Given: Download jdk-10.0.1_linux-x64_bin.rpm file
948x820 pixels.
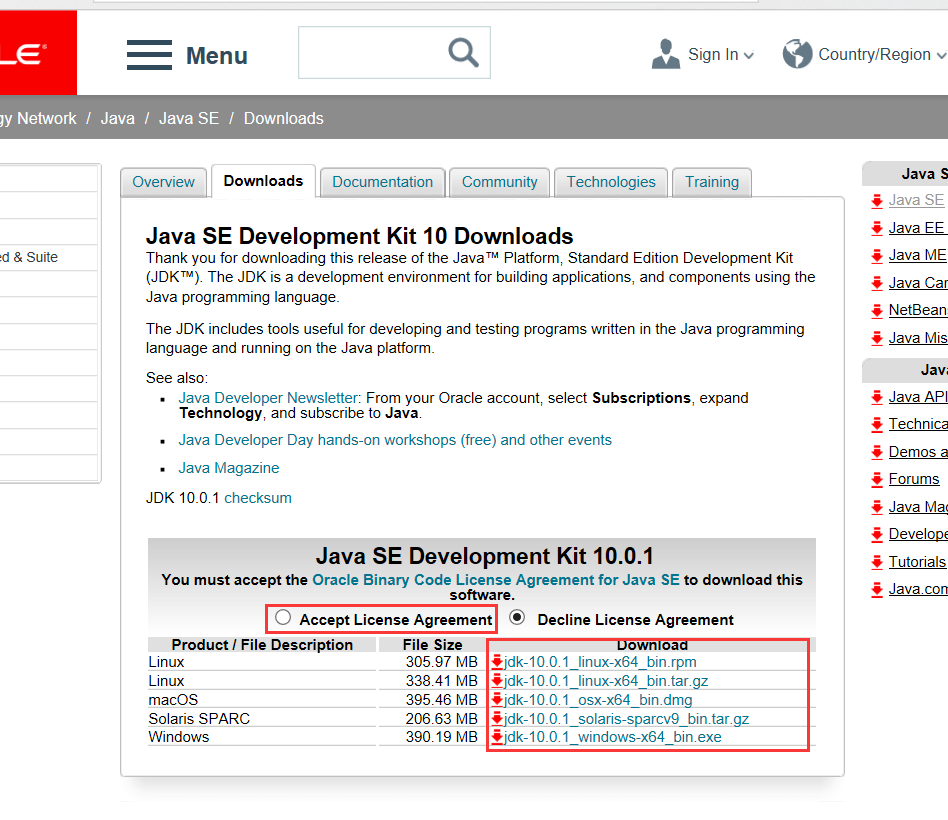Looking at the screenshot, I should click(600, 662).
